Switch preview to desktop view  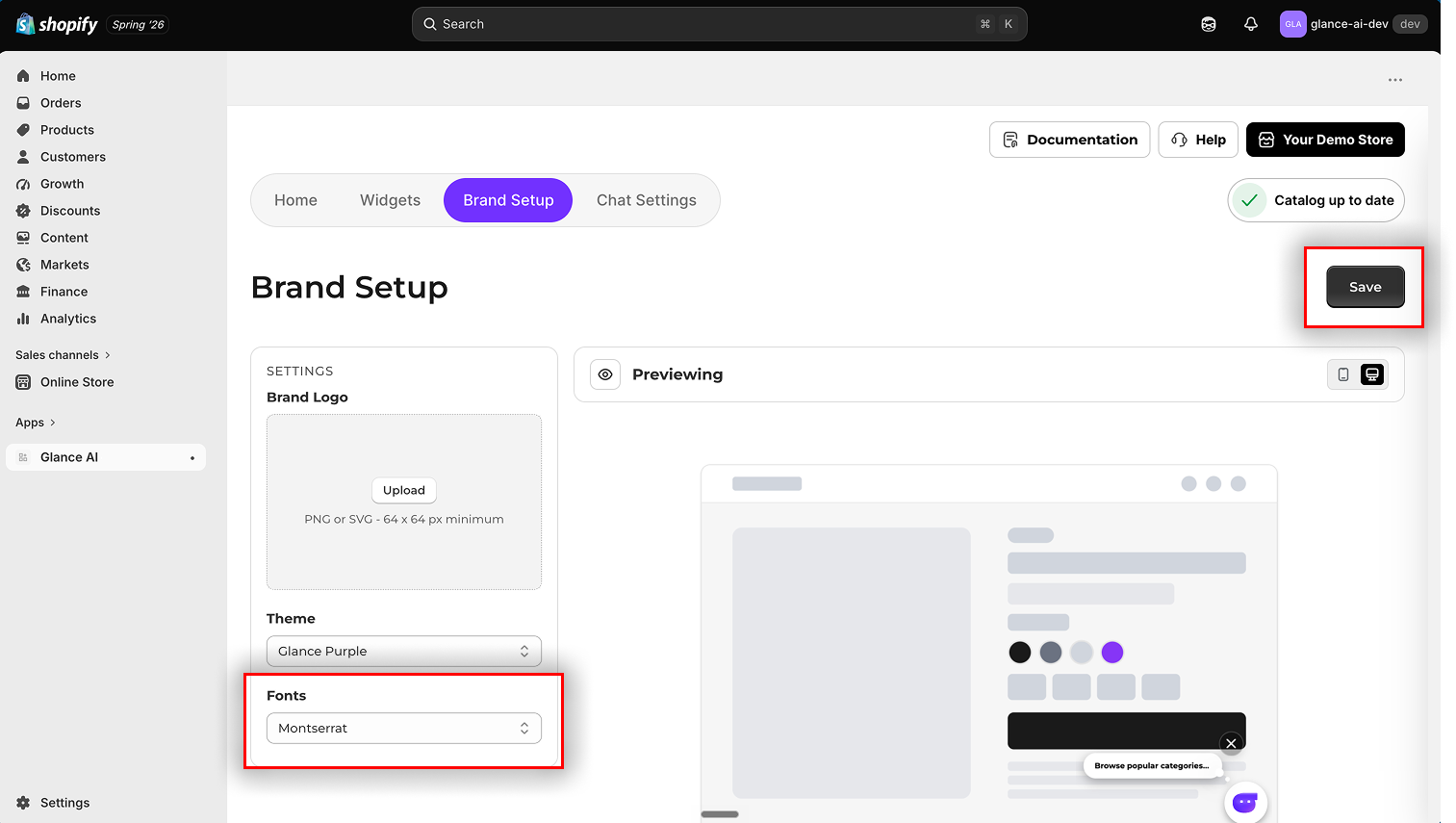coord(1372,374)
